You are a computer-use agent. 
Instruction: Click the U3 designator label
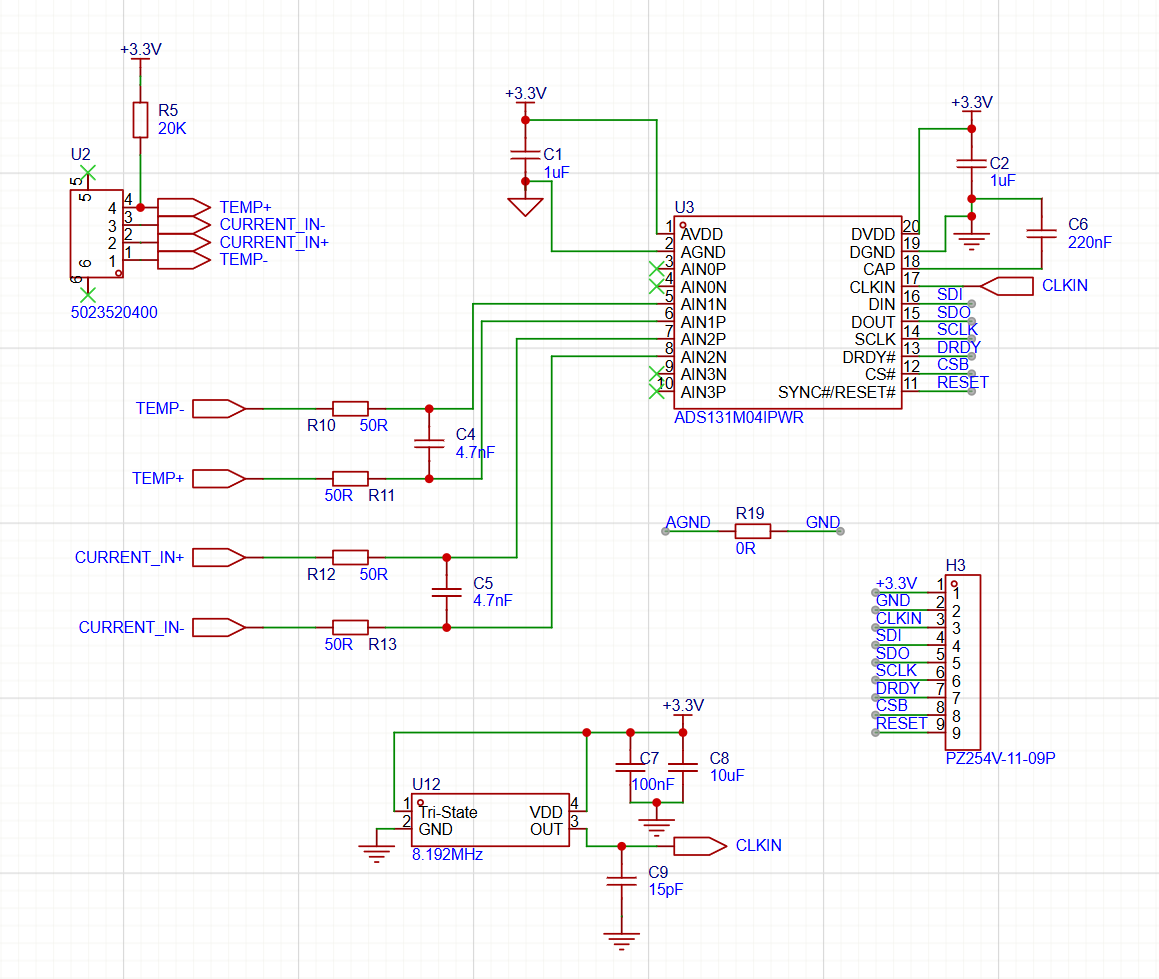(684, 208)
